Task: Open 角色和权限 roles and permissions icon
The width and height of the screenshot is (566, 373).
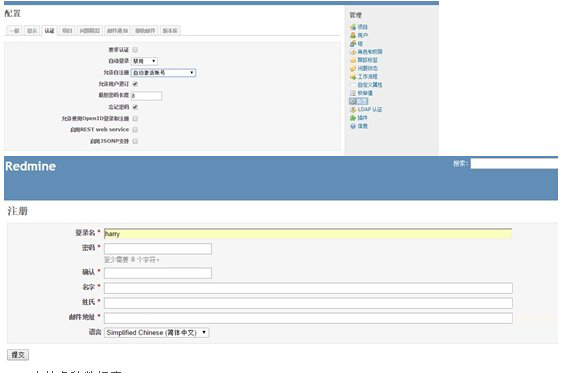Action: click(353, 52)
